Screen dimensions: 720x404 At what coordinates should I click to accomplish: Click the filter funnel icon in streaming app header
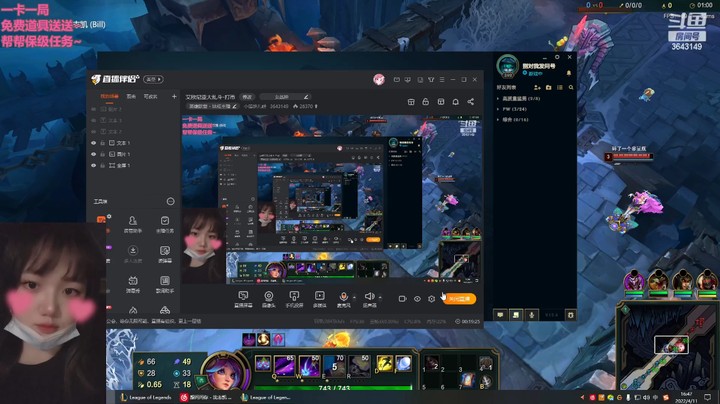[x=431, y=79]
